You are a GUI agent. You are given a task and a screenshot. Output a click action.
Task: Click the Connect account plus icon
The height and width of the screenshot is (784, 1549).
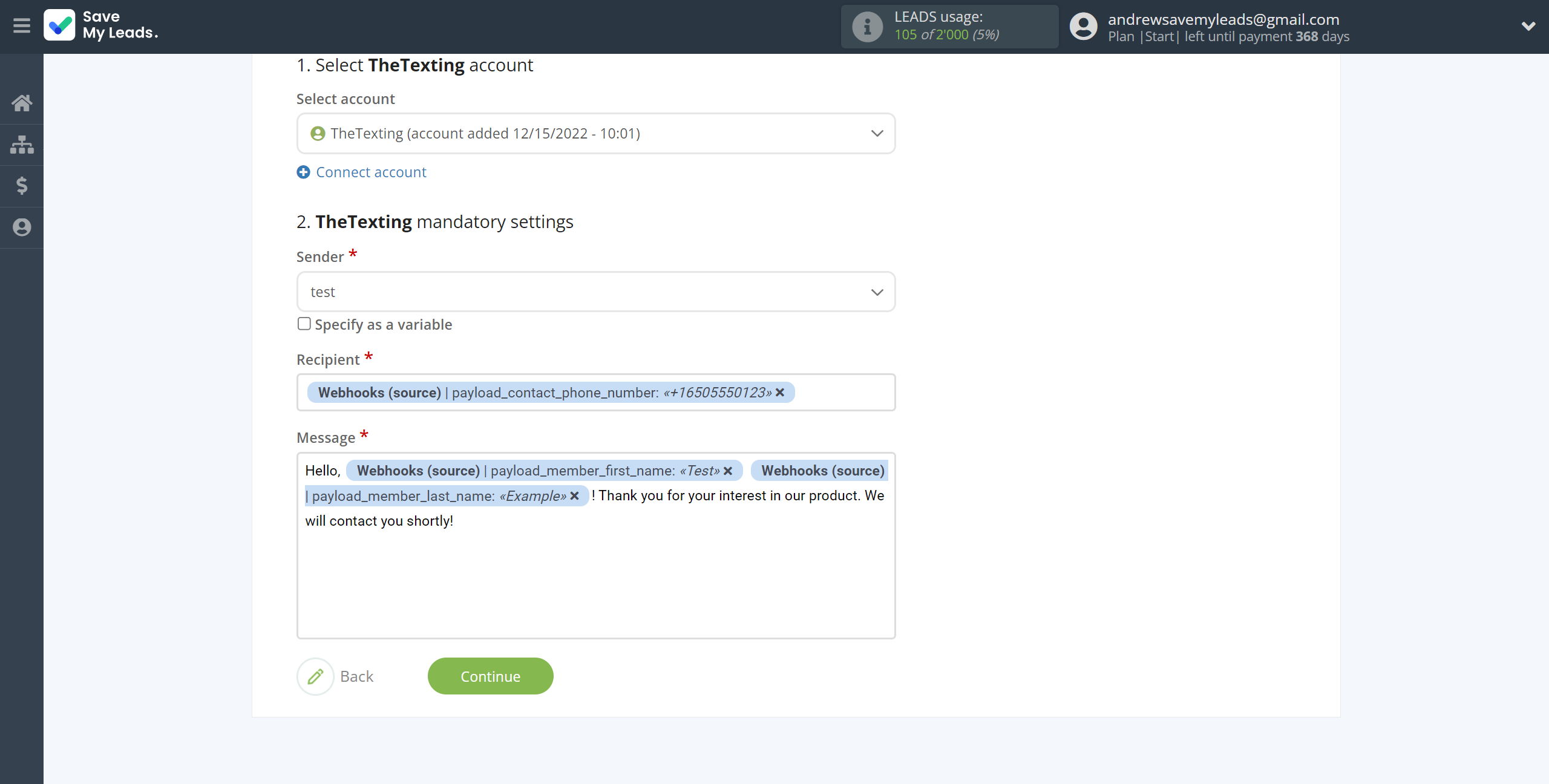pyautogui.click(x=304, y=172)
